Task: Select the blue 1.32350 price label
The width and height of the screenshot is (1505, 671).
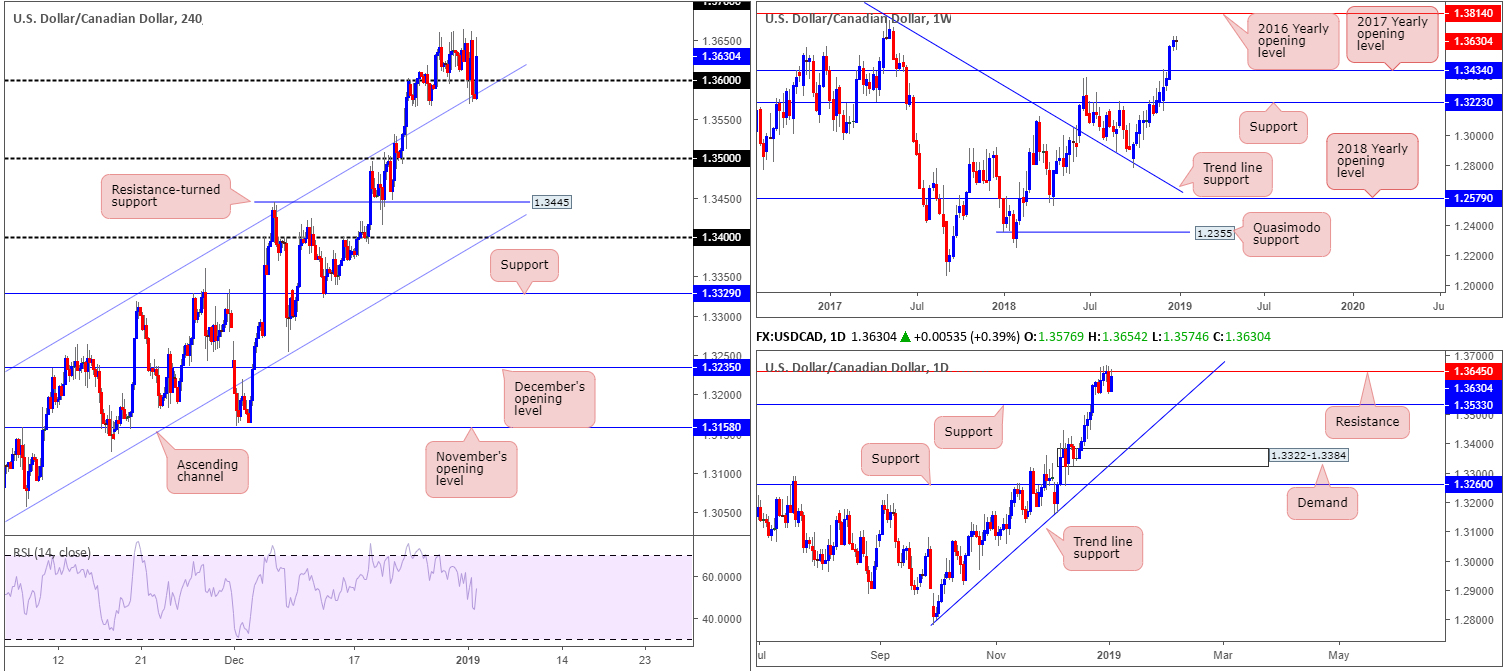Action: pos(720,368)
